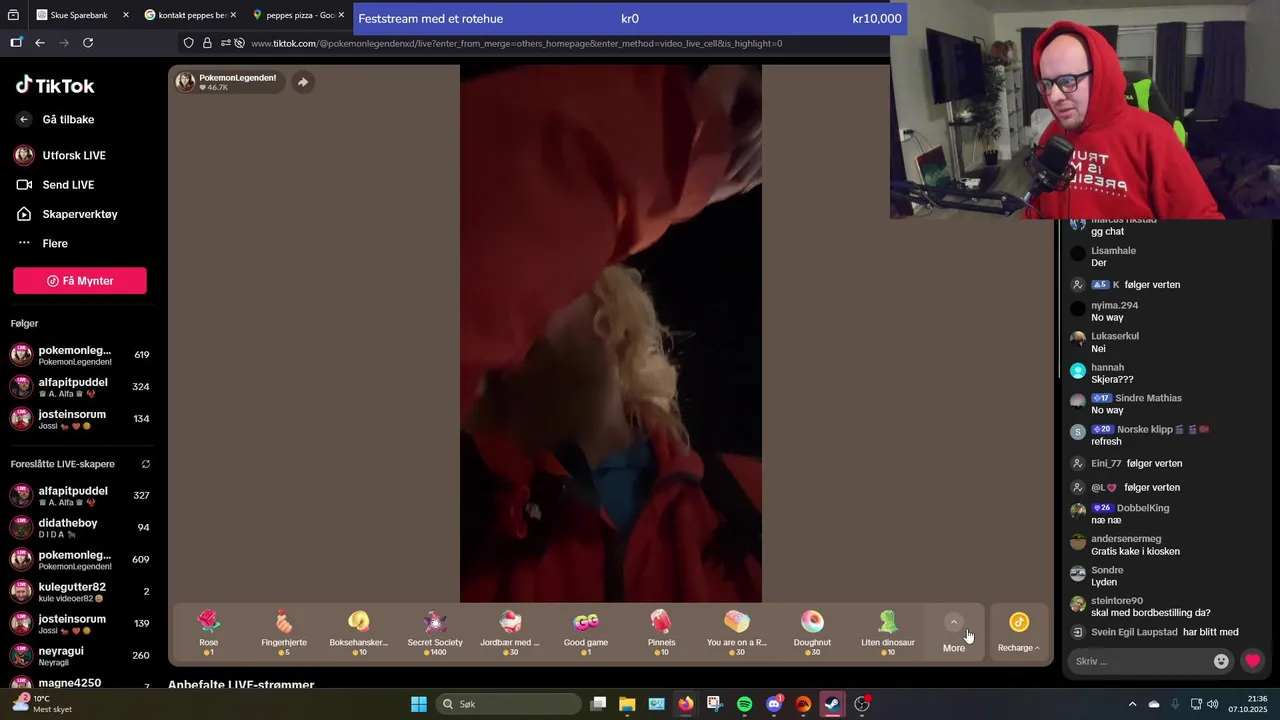
Task: Click the volume speaker tray icon
Action: (1212, 704)
